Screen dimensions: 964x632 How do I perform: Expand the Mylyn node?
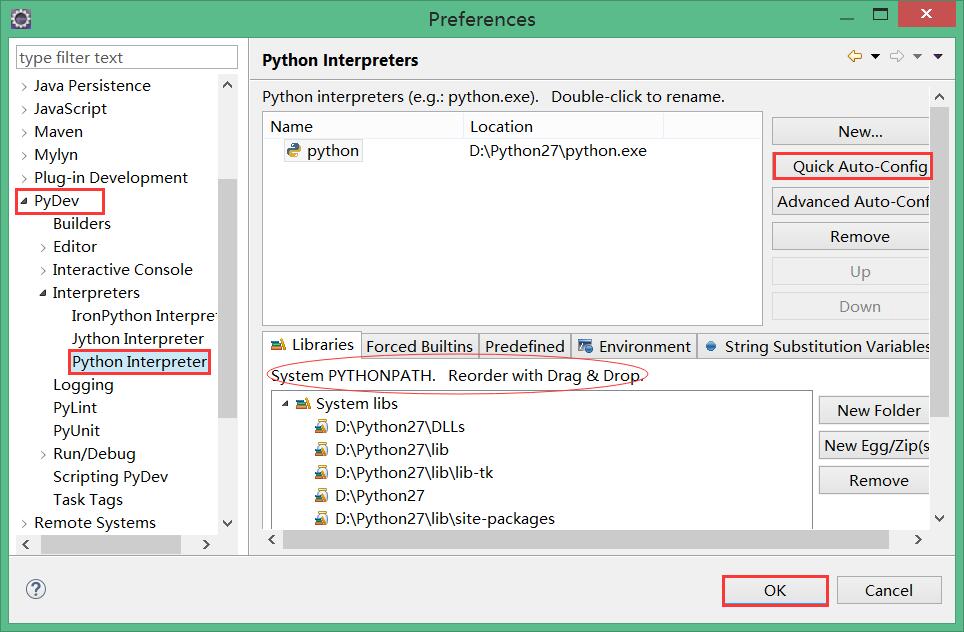click(24, 156)
